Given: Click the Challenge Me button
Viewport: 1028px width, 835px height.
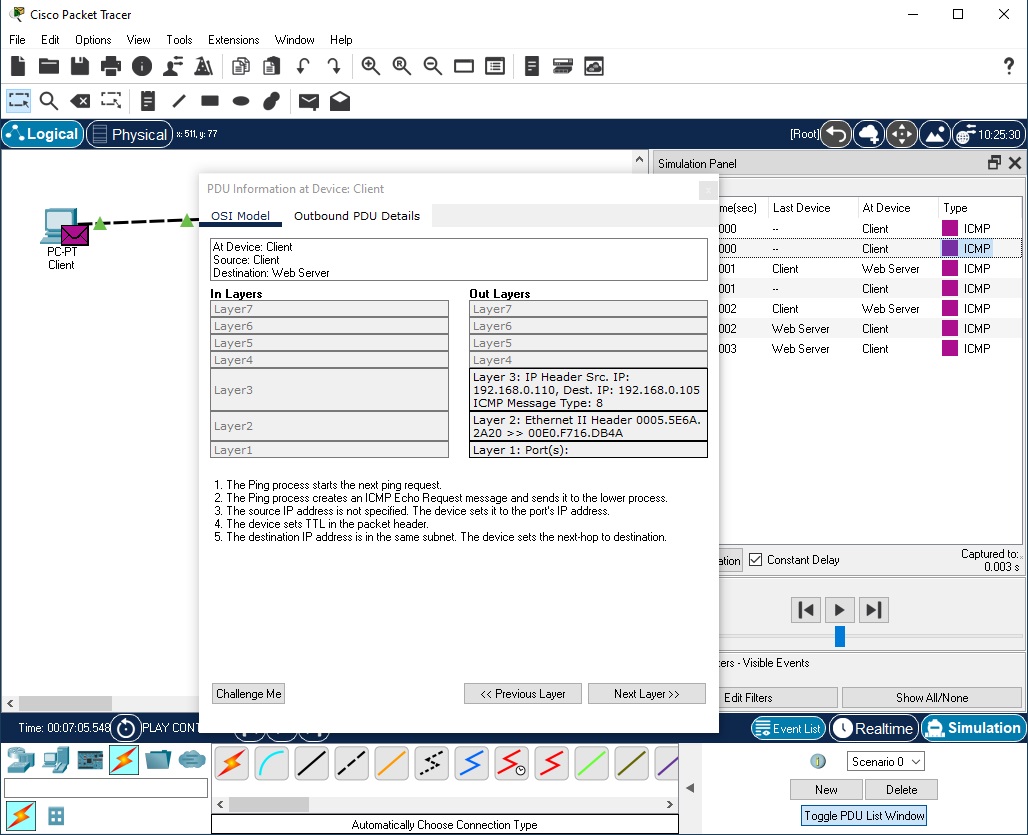Looking at the screenshot, I should click(x=248, y=693).
